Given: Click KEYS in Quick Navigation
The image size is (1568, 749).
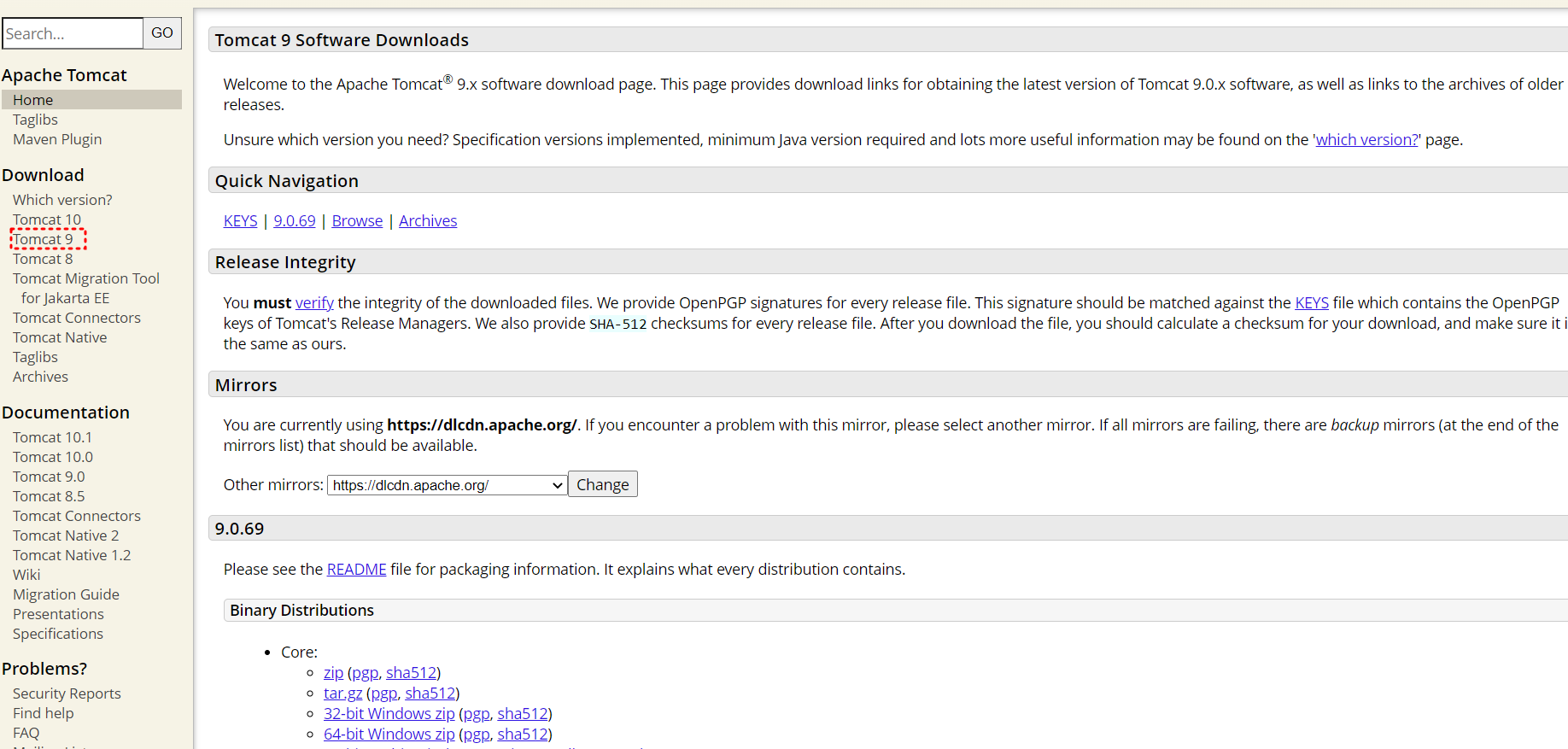Looking at the screenshot, I should tap(240, 220).
